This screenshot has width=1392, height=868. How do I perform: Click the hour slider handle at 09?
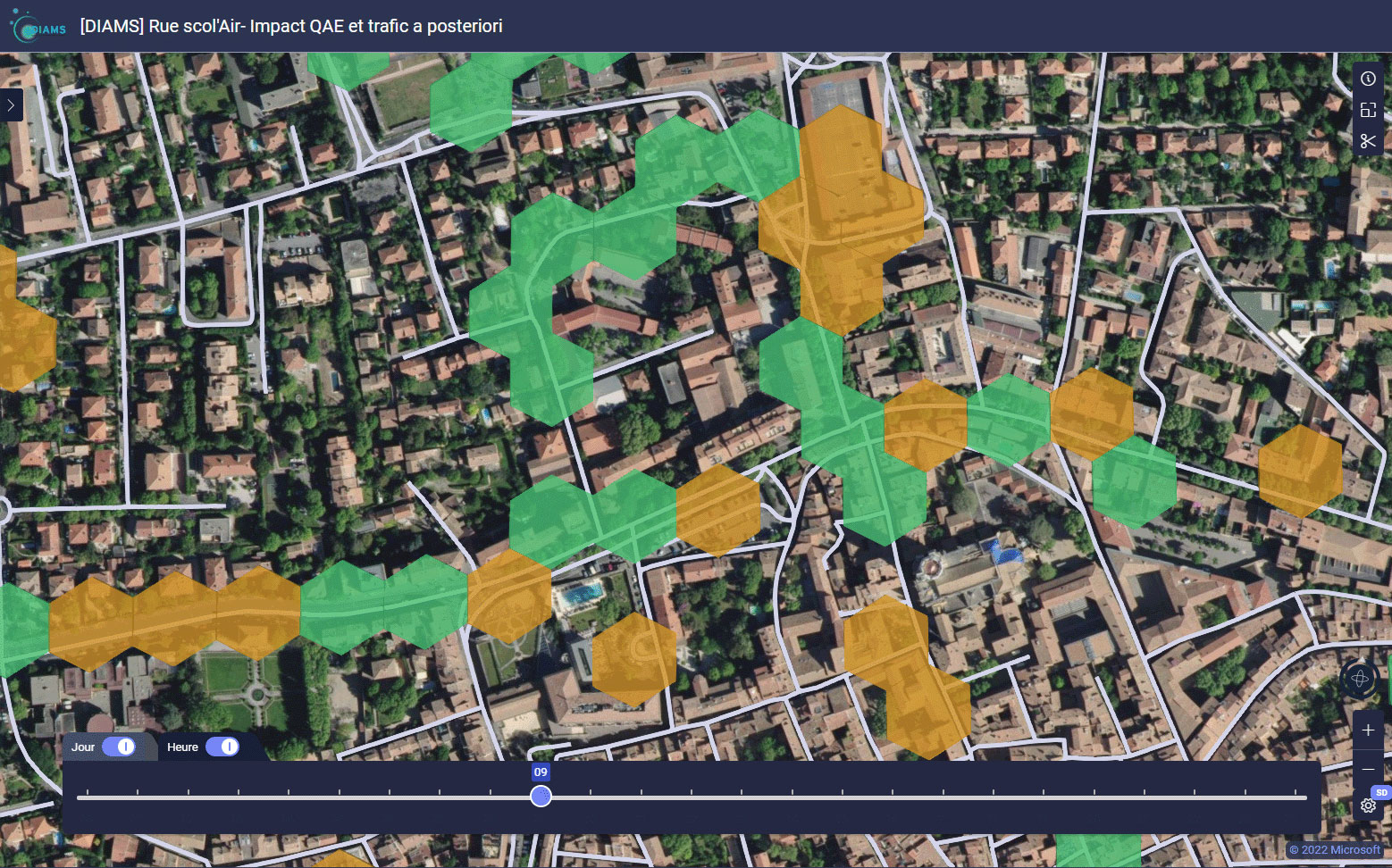(541, 797)
